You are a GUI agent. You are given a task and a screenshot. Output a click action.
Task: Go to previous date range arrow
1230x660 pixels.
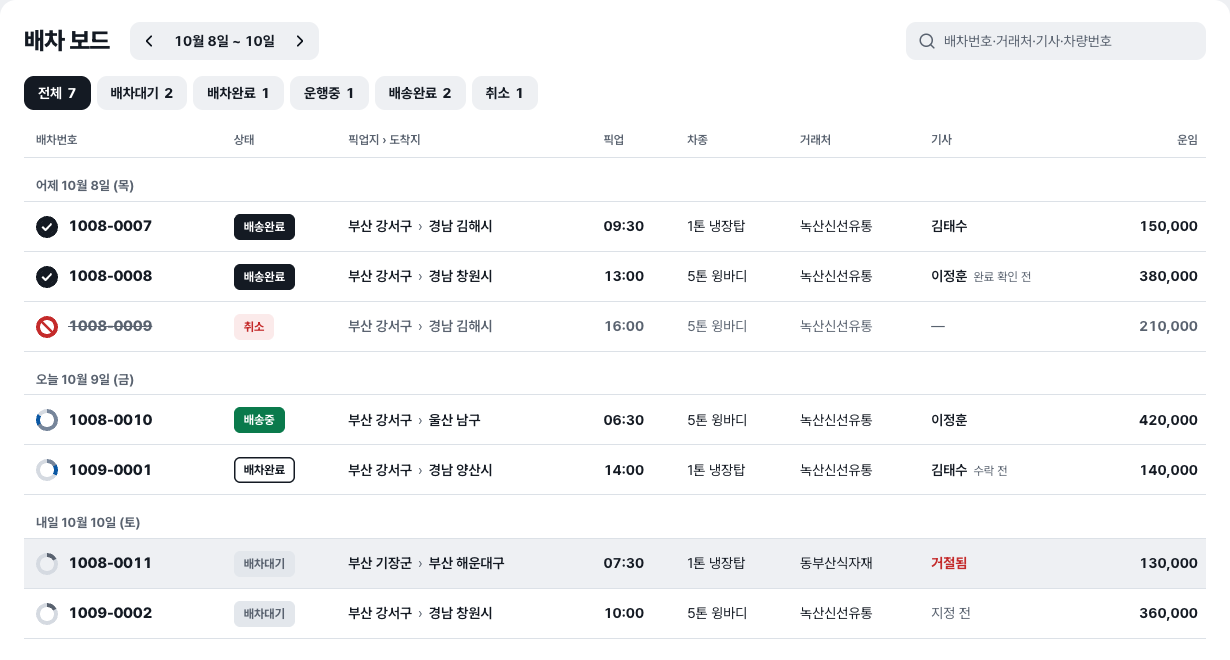pyautogui.click(x=149, y=41)
